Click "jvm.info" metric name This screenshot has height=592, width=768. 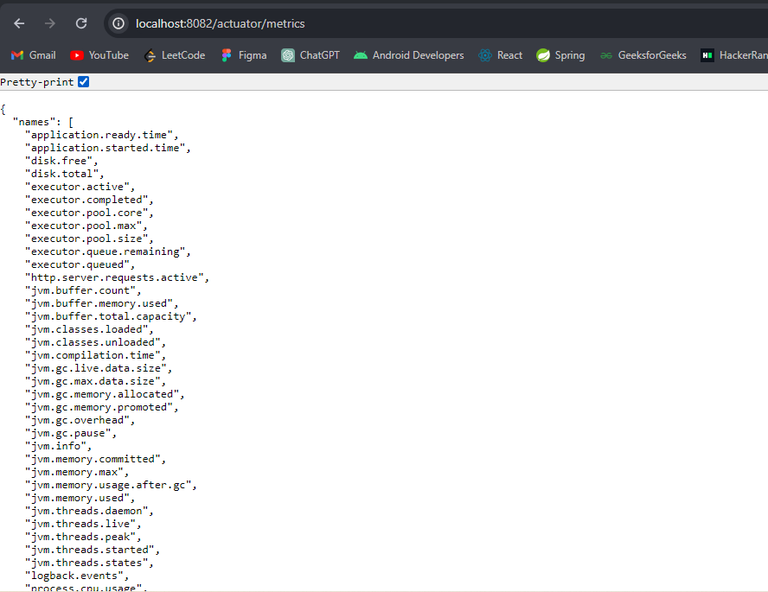[55, 447]
